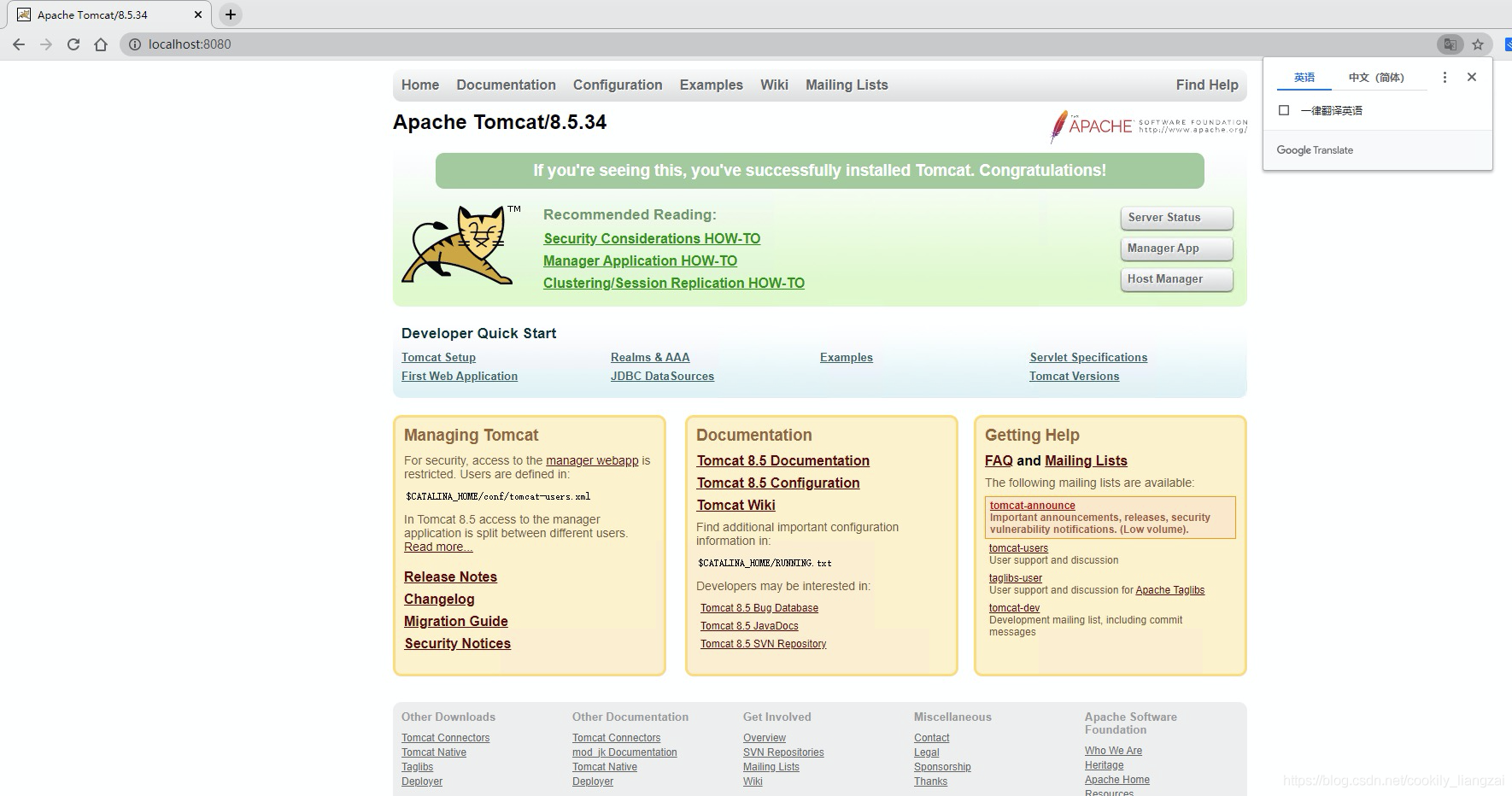Open mod_jk Documentation footer link
The width and height of the screenshot is (1512, 796).
[624, 752]
